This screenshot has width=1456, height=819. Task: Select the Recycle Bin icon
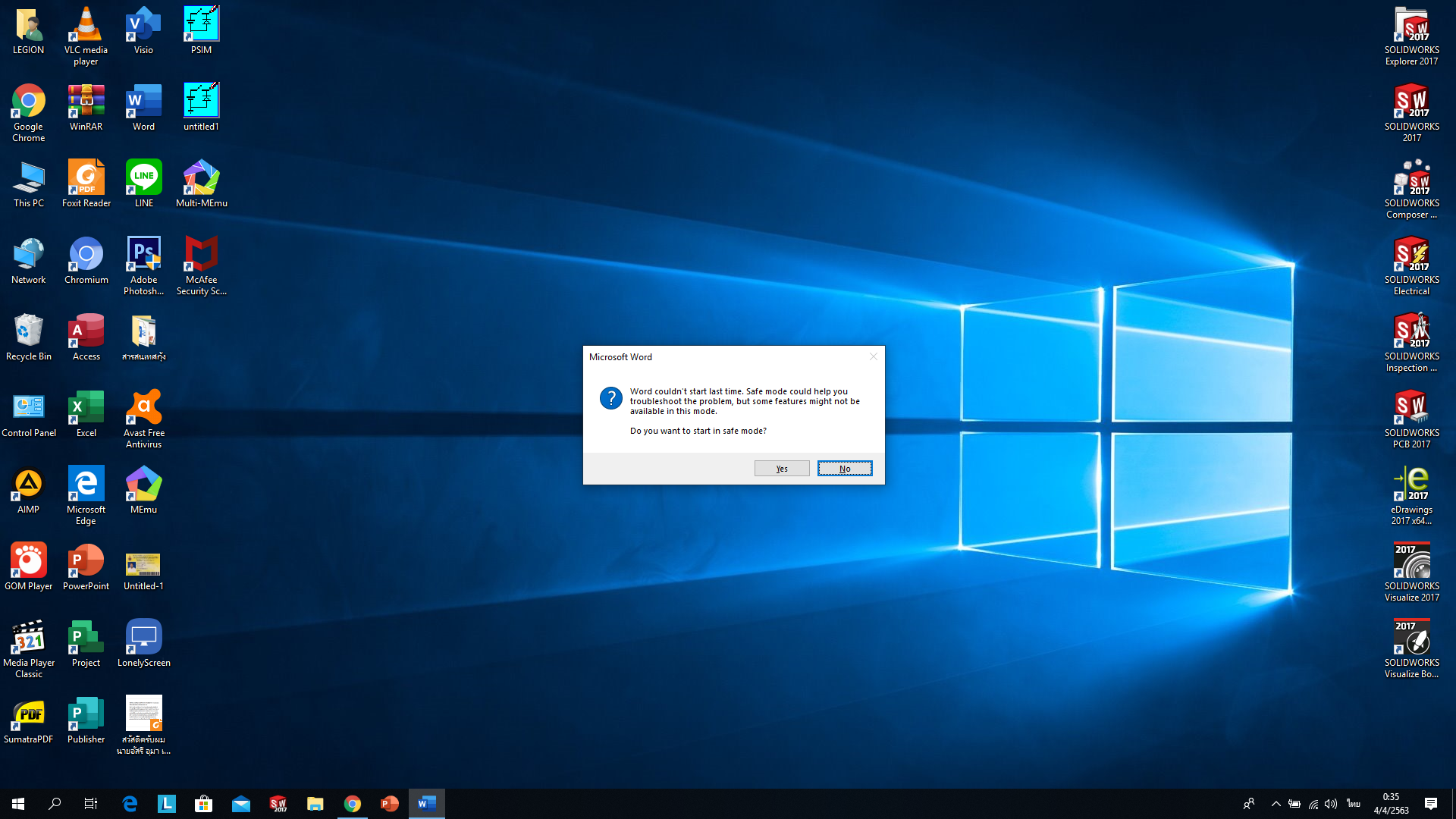pos(28,337)
